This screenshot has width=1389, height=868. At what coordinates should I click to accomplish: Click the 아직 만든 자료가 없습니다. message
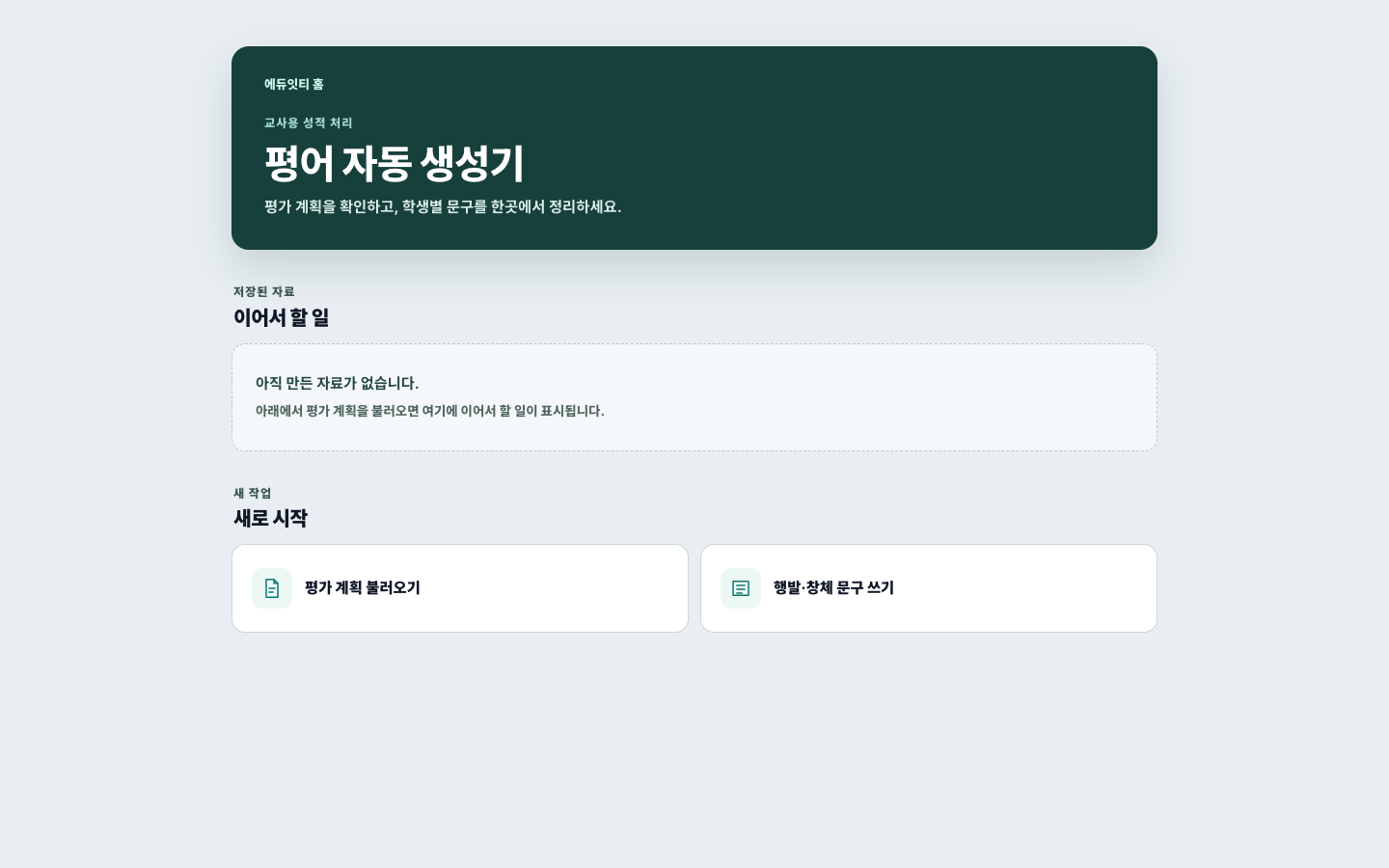coord(338,384)
